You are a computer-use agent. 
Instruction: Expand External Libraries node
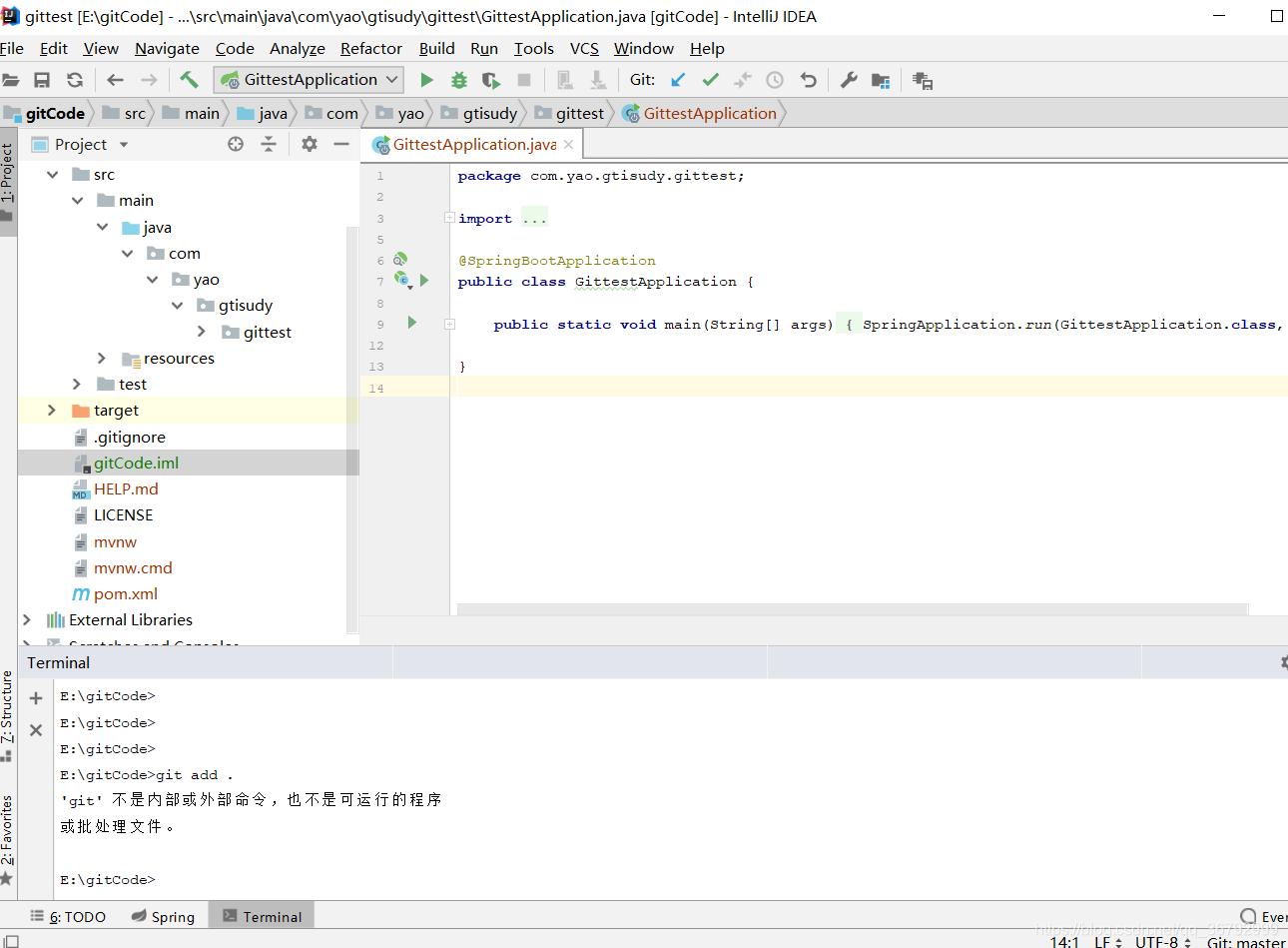click(27, 619)
